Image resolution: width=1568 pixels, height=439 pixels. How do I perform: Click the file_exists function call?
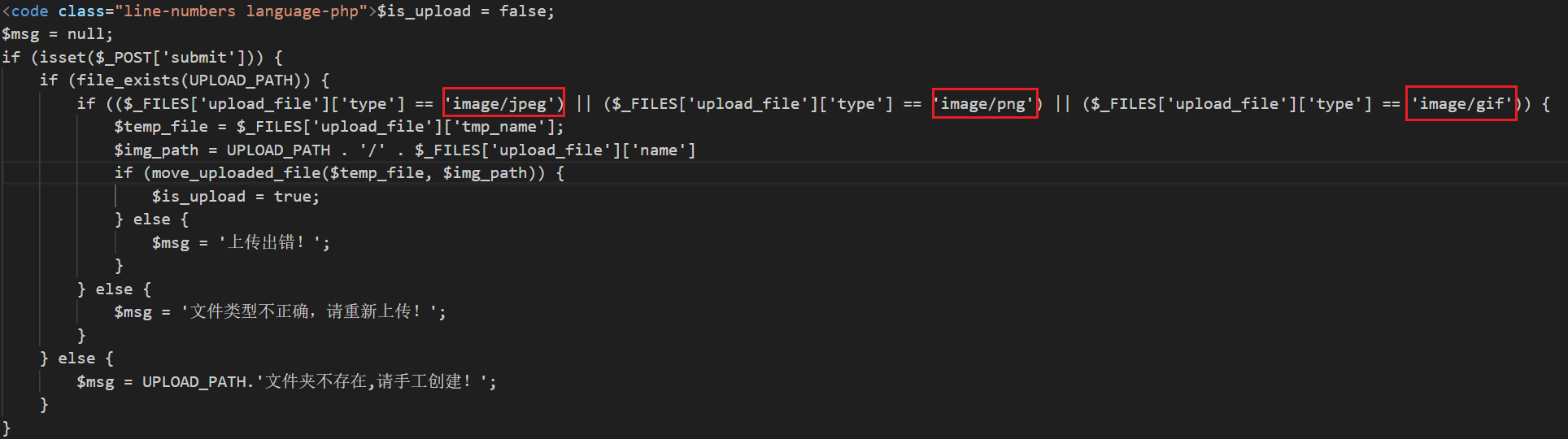[124, 80]
